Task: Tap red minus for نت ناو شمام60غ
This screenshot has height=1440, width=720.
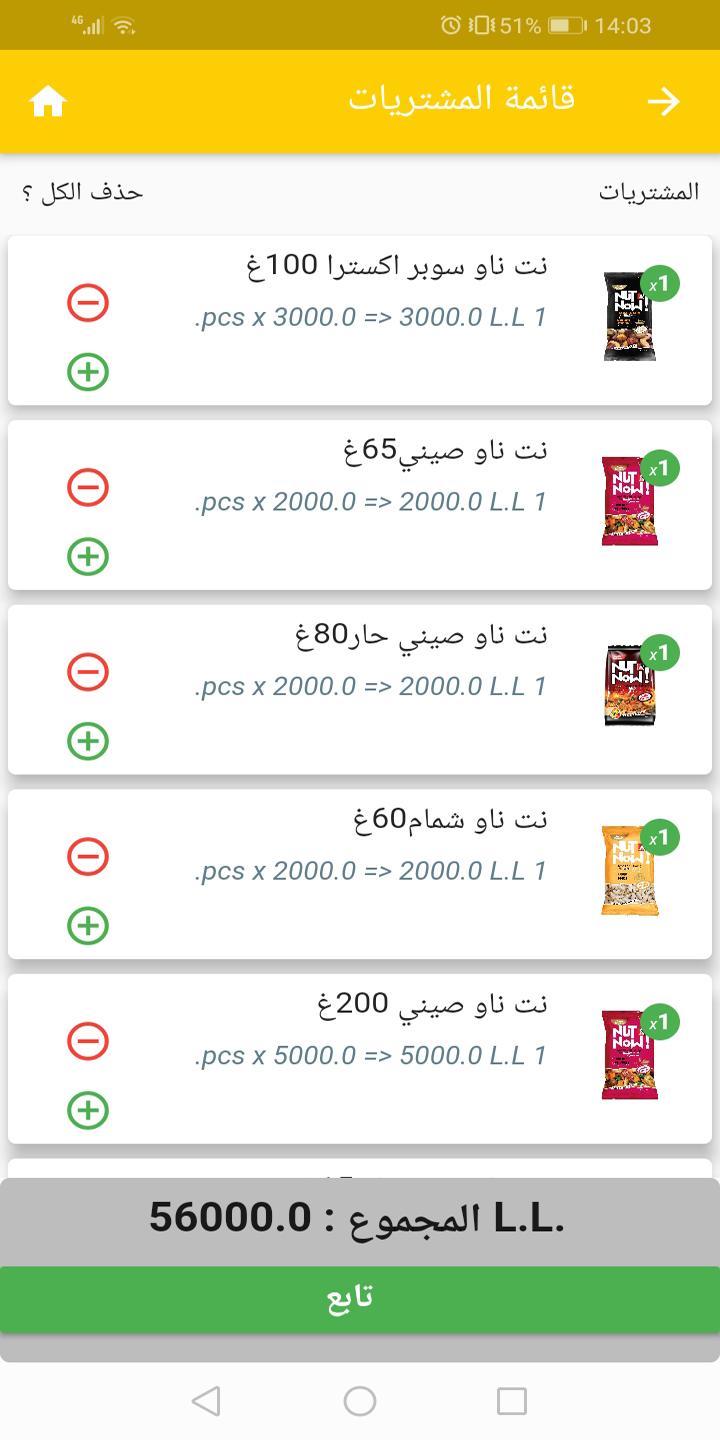Action: tap(88, 856)
